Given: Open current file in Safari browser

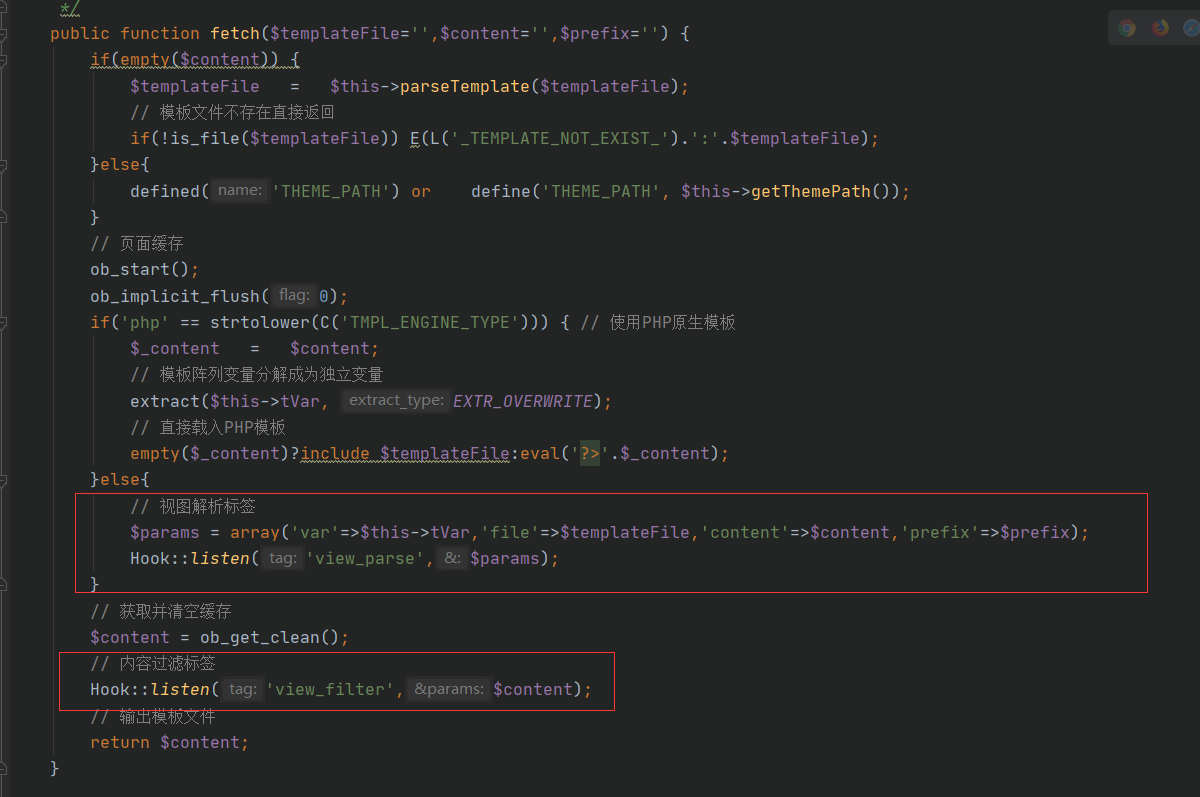Looking at the screenshot, I should (1192, 27).
